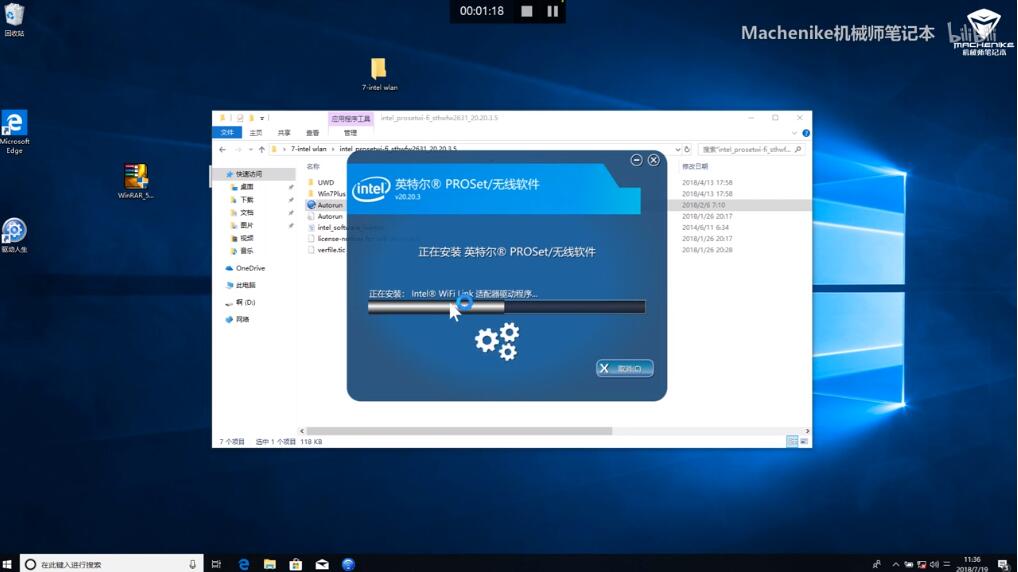The height and width of the screenshot is (572, 1018).
Task: Select OneDrive in navigation pane
Action: [x=250, y=268]
